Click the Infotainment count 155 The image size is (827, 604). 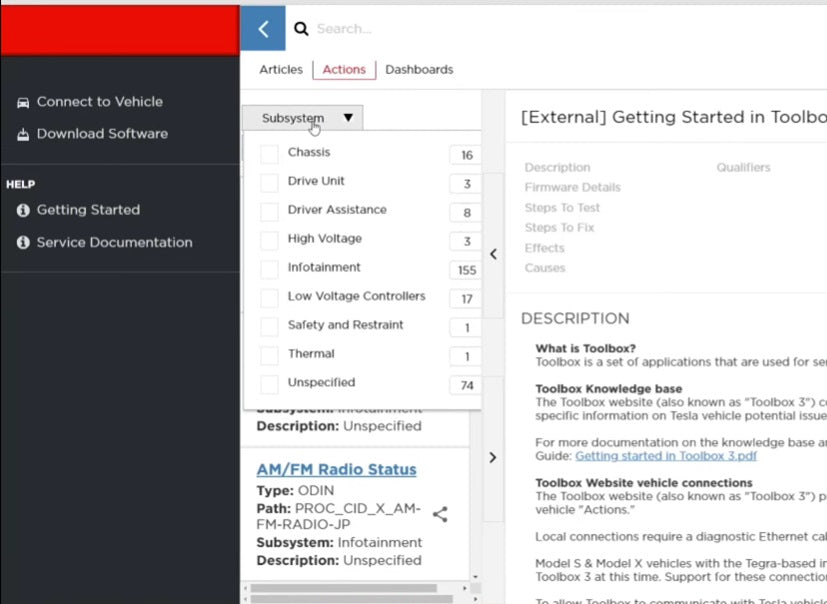(x=466, y=271)
